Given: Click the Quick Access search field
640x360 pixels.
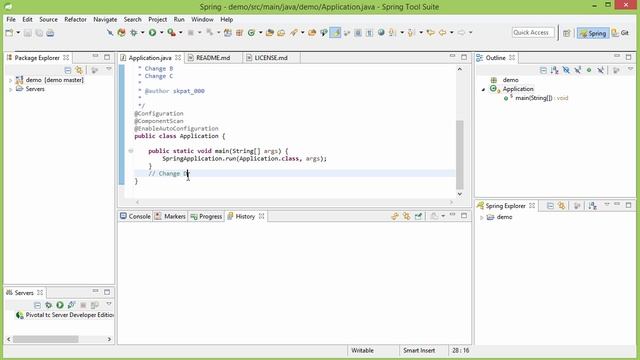Looking at the screenshot, I should pos(533,33).
